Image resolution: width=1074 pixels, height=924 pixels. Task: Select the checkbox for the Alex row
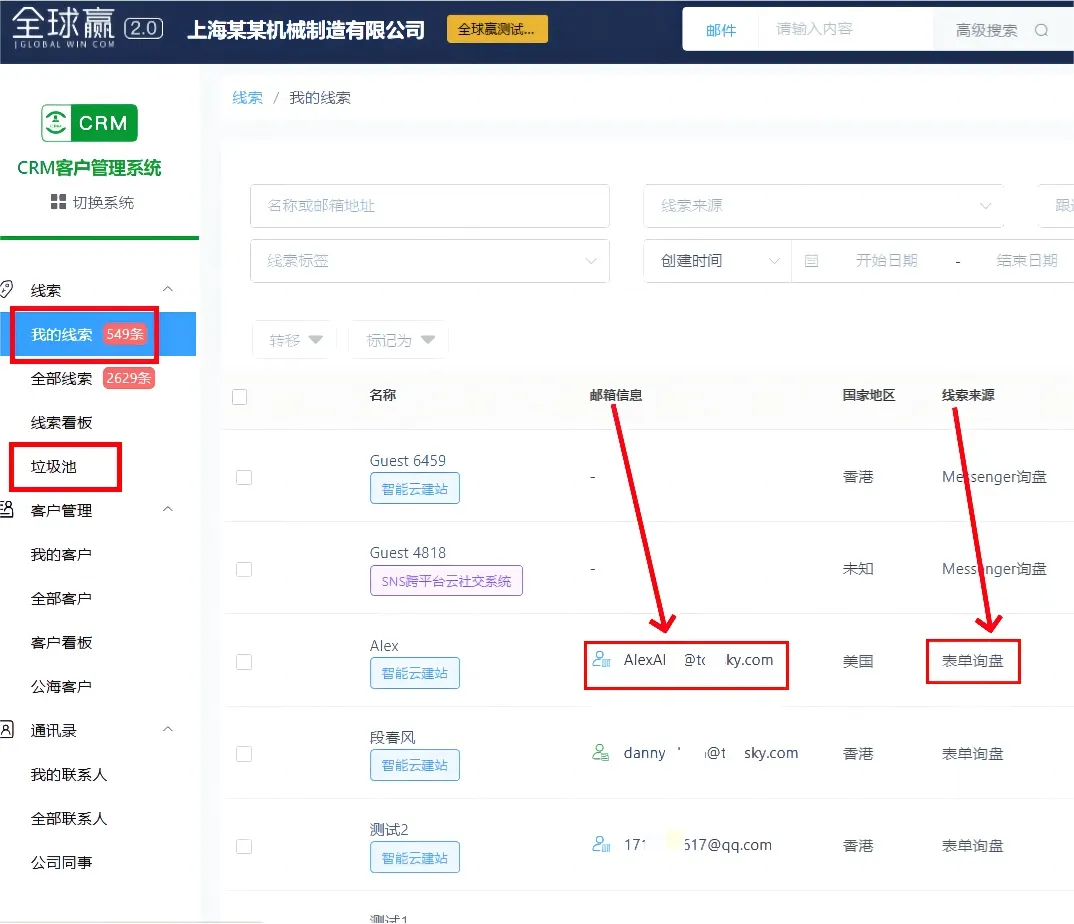click(x=243, y=661)
